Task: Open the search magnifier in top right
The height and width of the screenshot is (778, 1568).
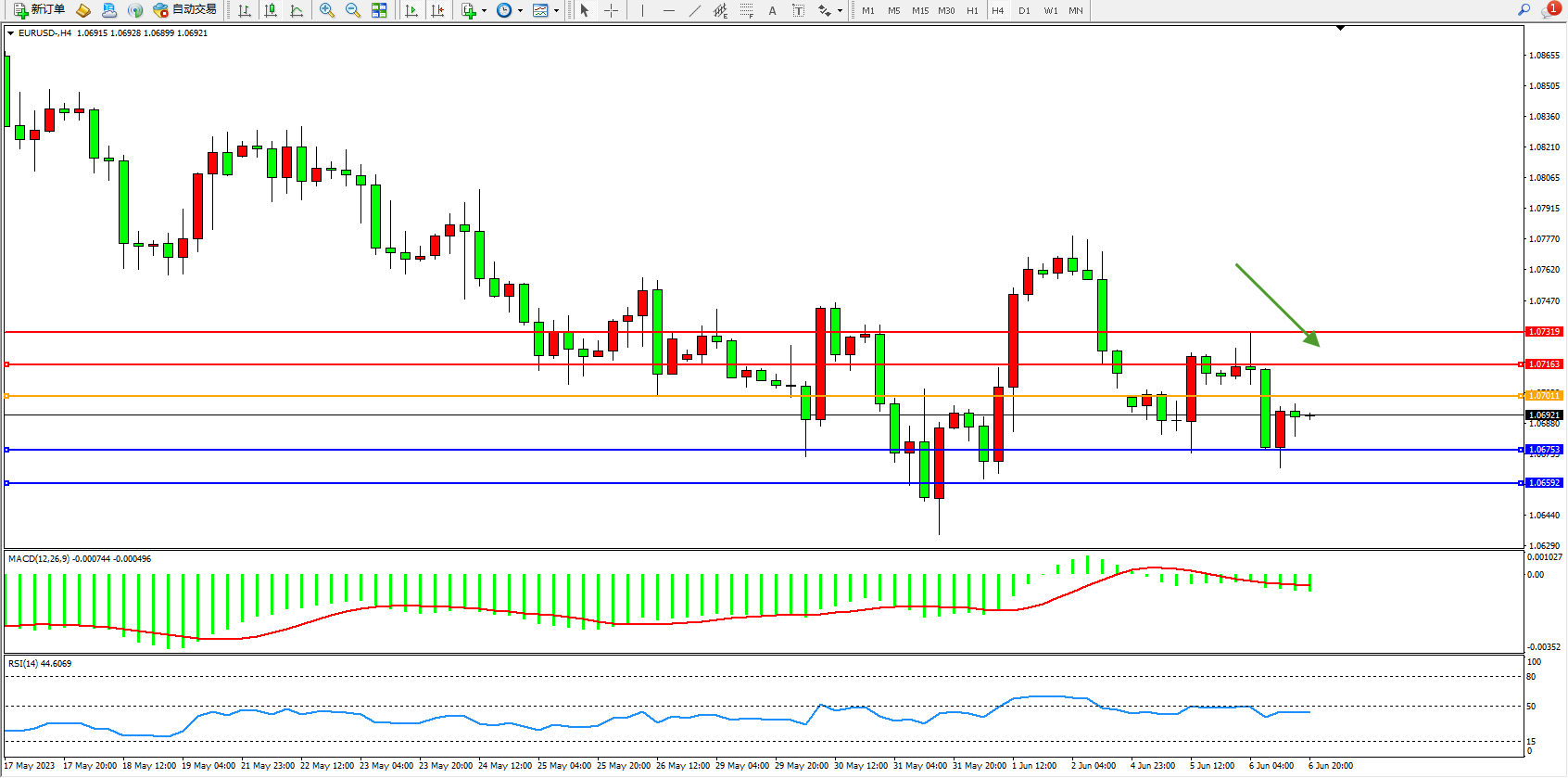Action: click(x=1524, y=10)
